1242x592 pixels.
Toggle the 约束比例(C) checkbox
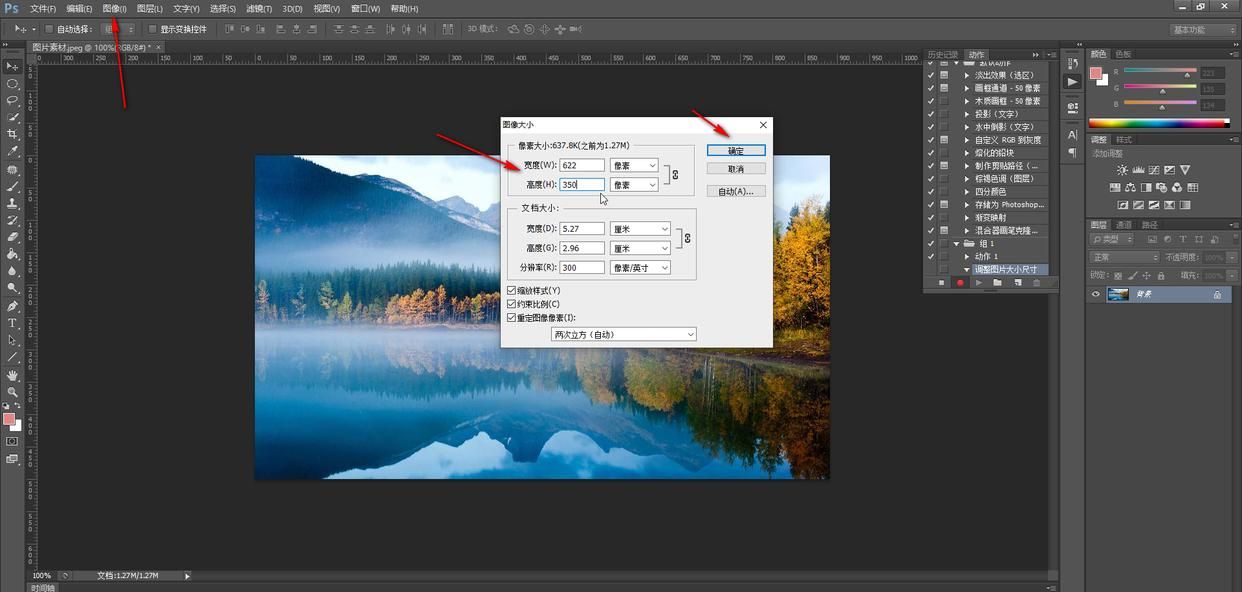pos(512,304)
